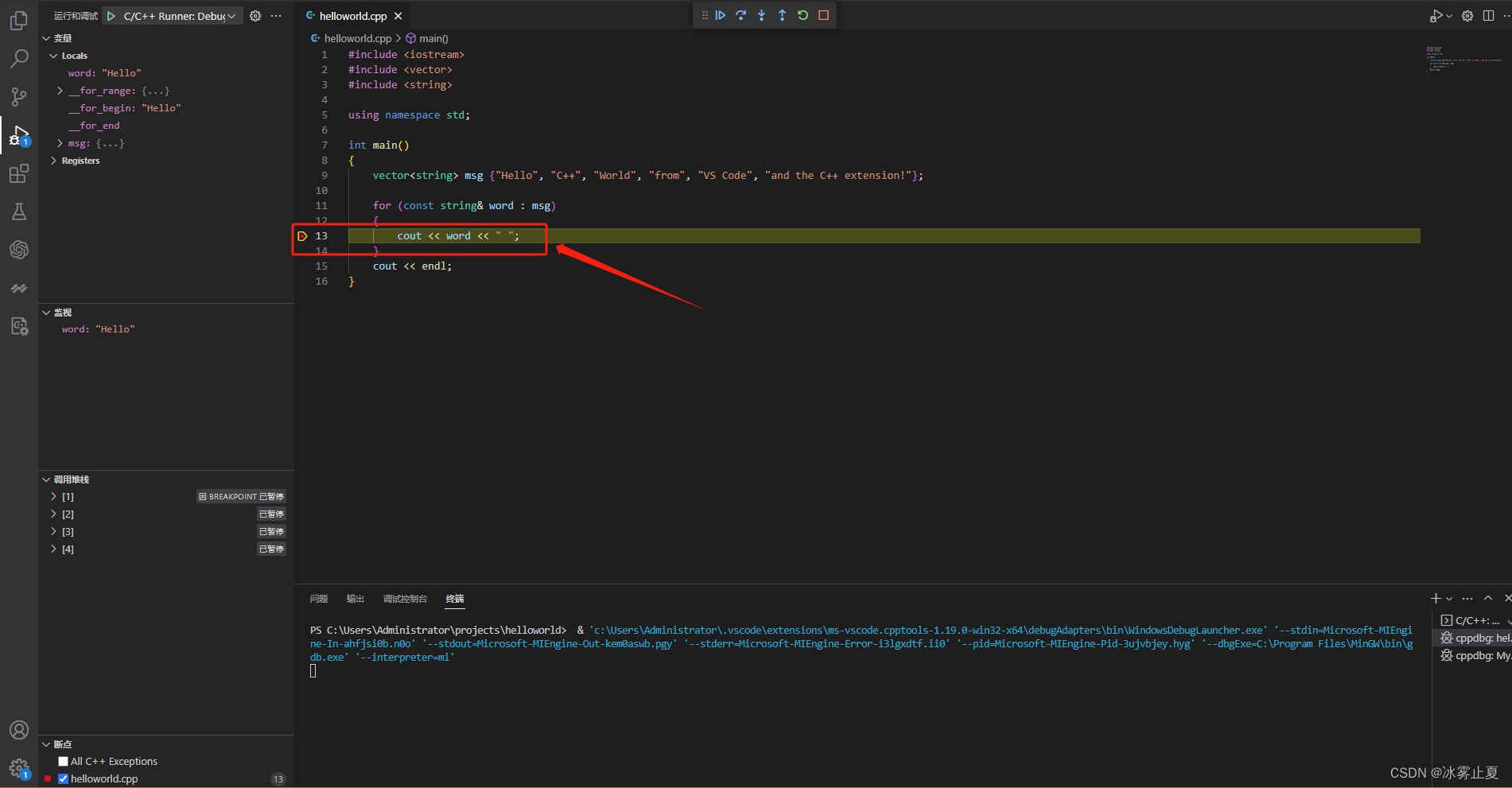Open the Extensions view

19,173
